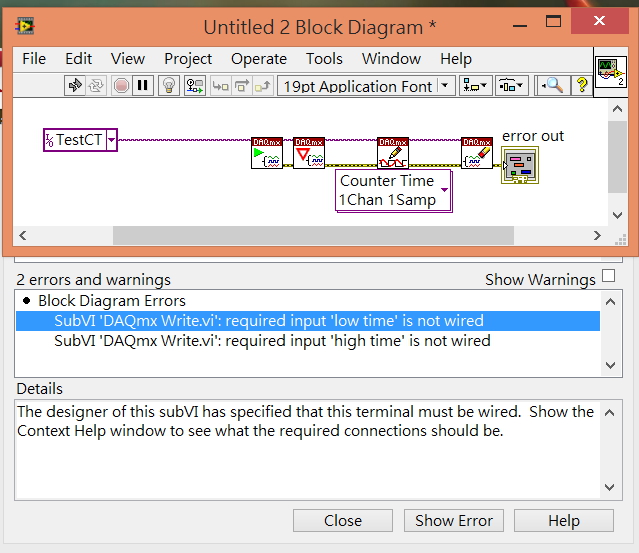The width and height of the screenshot is (639, 553).
Task: Click the Pause toolbar button
Action: pos(143,86)
